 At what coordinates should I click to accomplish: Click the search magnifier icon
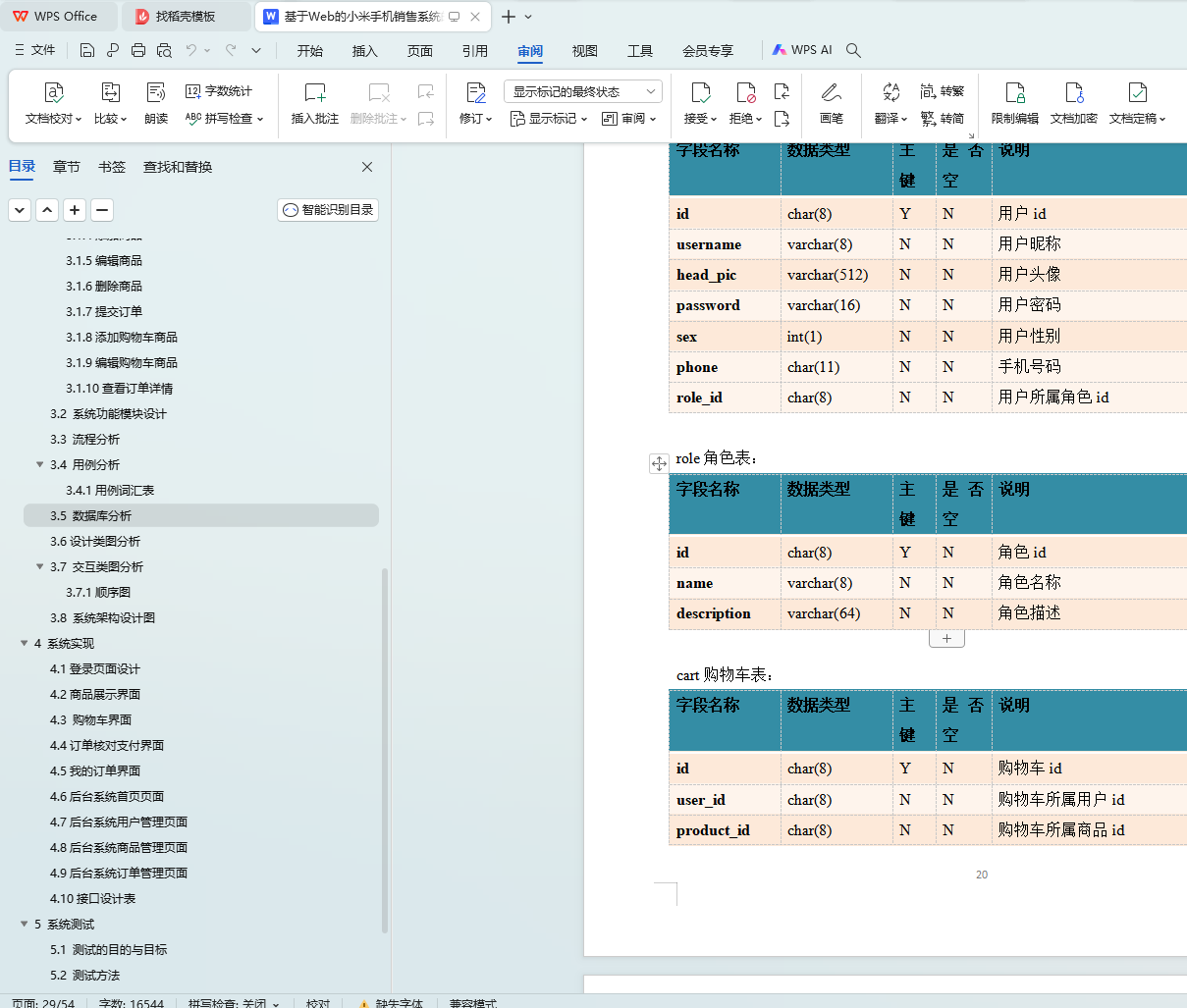854,50
